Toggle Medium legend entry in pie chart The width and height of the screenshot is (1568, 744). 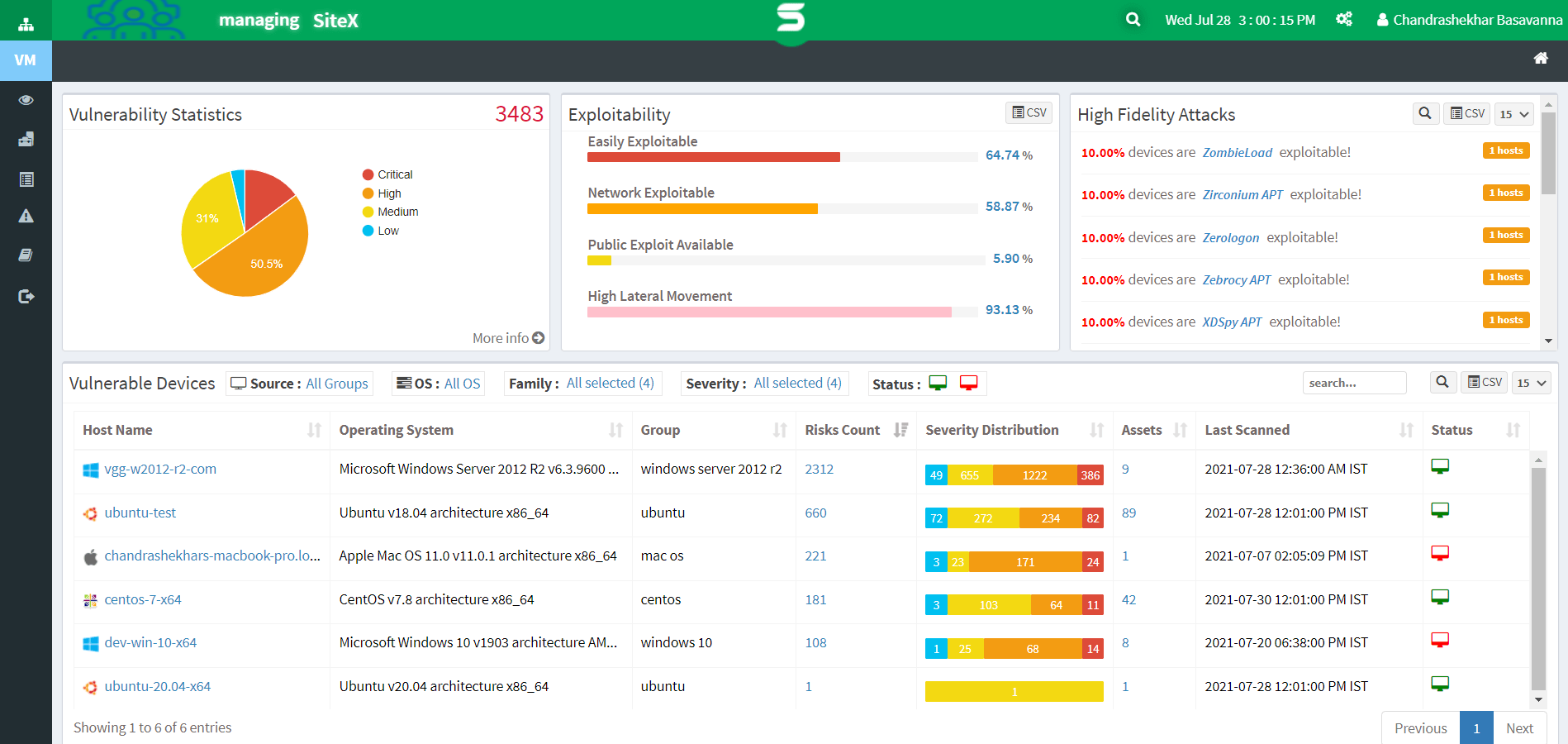coord(390,212)
